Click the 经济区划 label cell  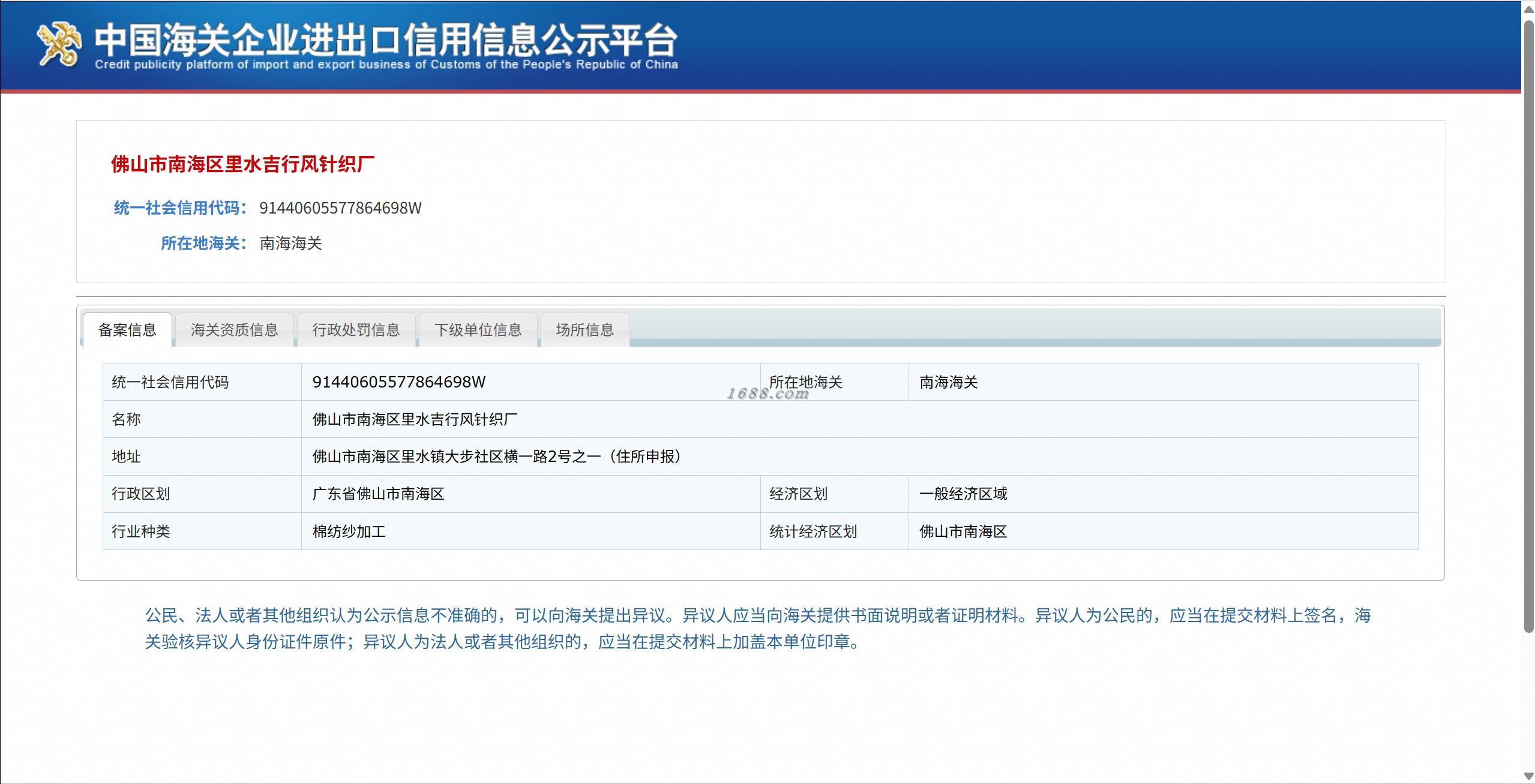pyautogui.click(x=835, y=494)
